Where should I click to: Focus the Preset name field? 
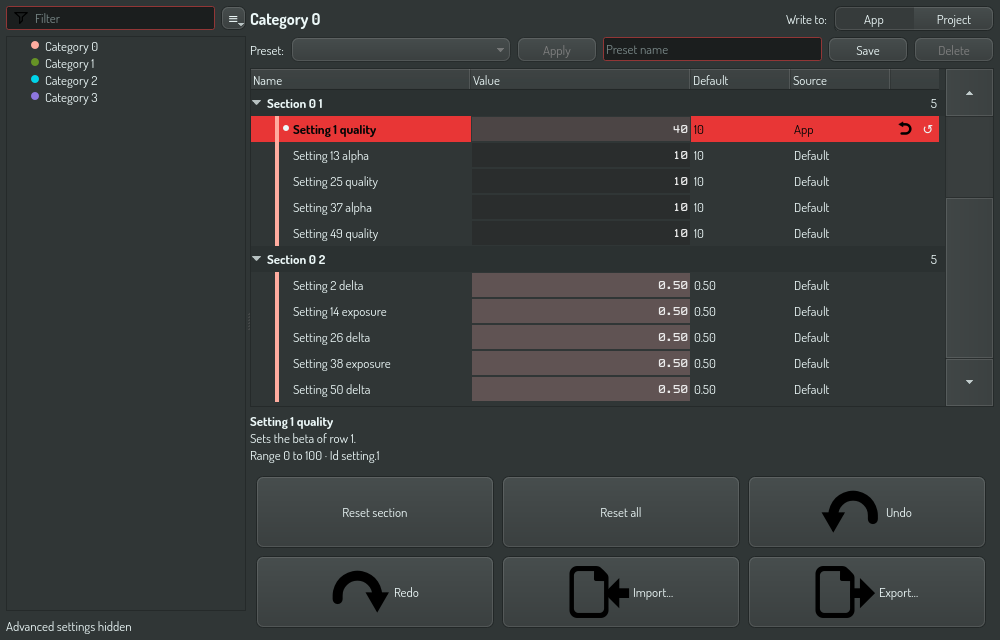[712, 49]
